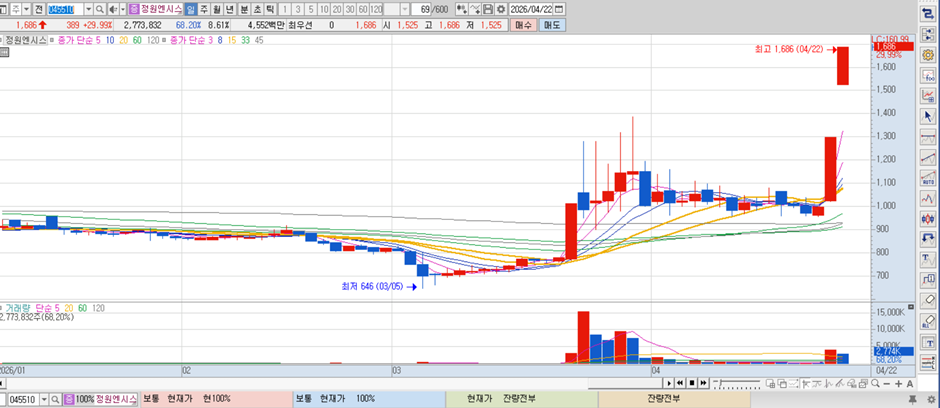This screenshot has height=408, width=940.
Task: Click the 매도 sell button
Action: pyautogui.click(x=552, y=25)
